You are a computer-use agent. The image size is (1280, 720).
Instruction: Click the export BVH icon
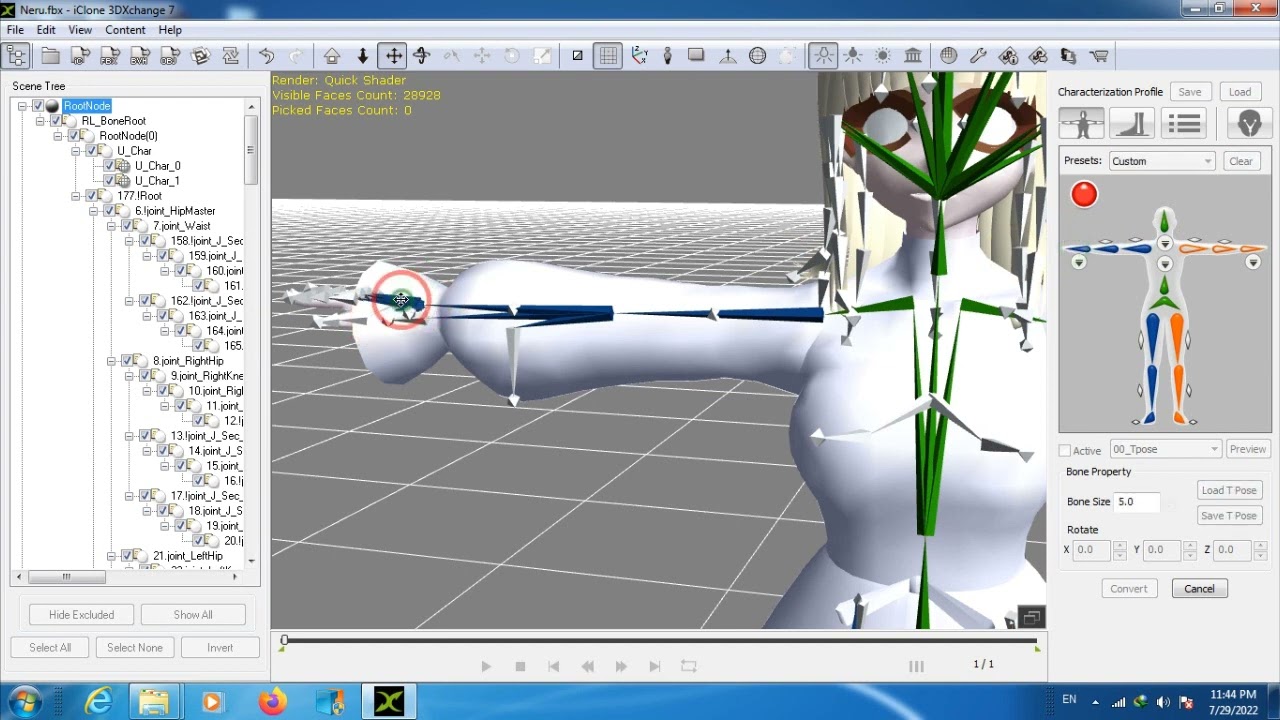(x=140, y=56)
